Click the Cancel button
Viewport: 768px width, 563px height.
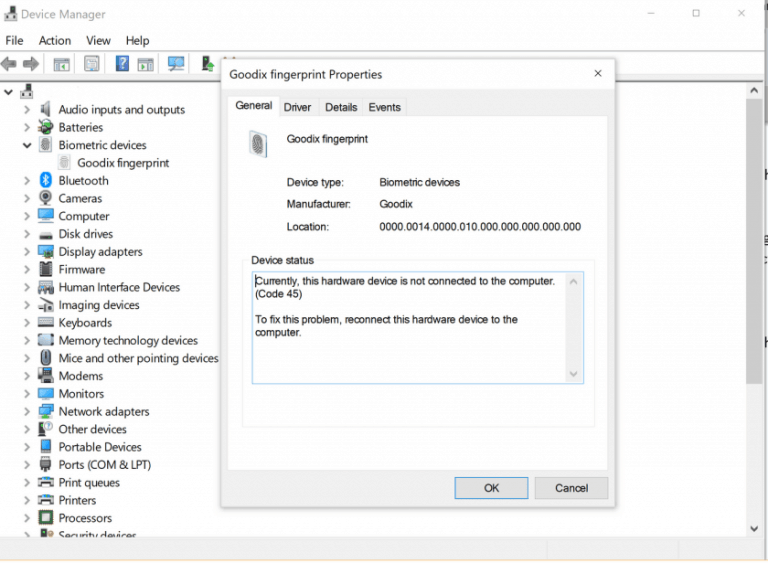point(571,488)
